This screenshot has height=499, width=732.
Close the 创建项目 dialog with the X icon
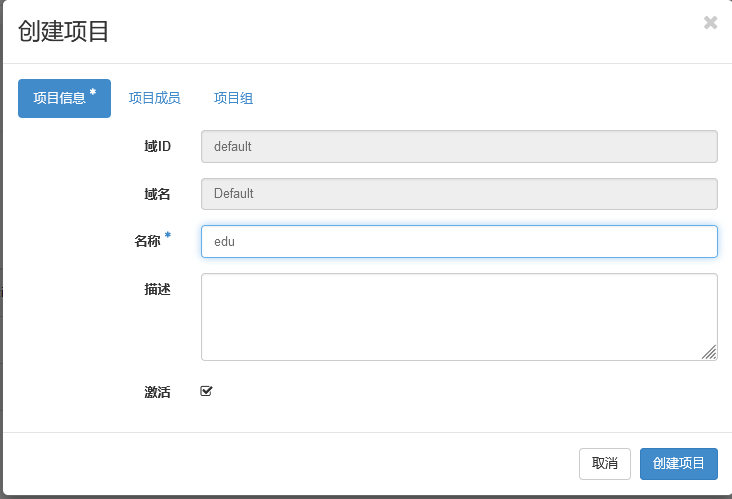click(x=710, y=23)
